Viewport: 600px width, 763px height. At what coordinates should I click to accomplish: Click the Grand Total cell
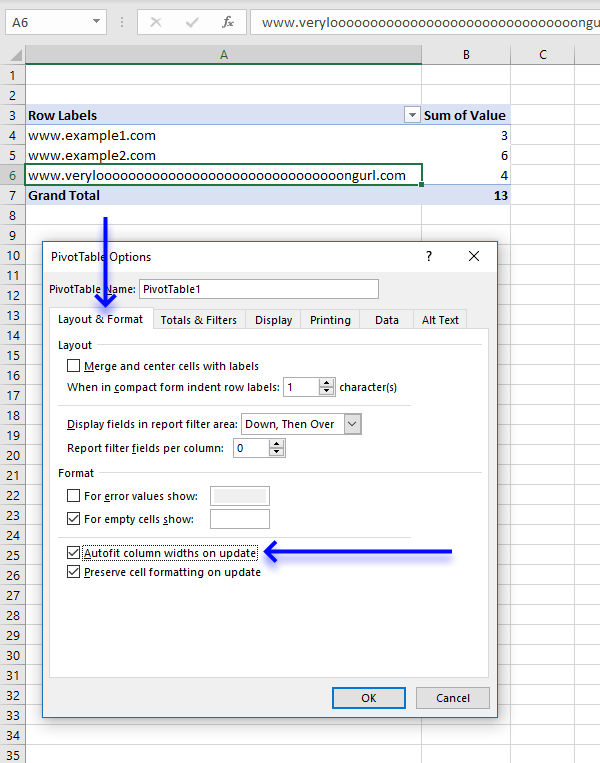click(x=223, y=195)
